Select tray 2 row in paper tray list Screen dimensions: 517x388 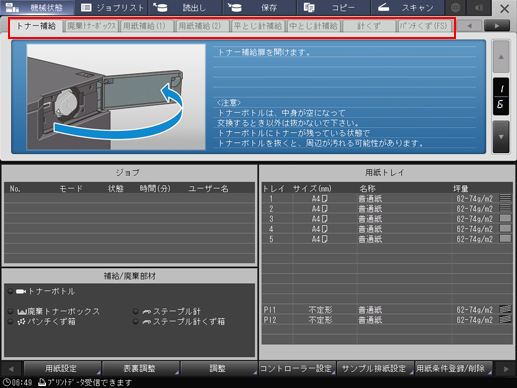click(387, 209)
